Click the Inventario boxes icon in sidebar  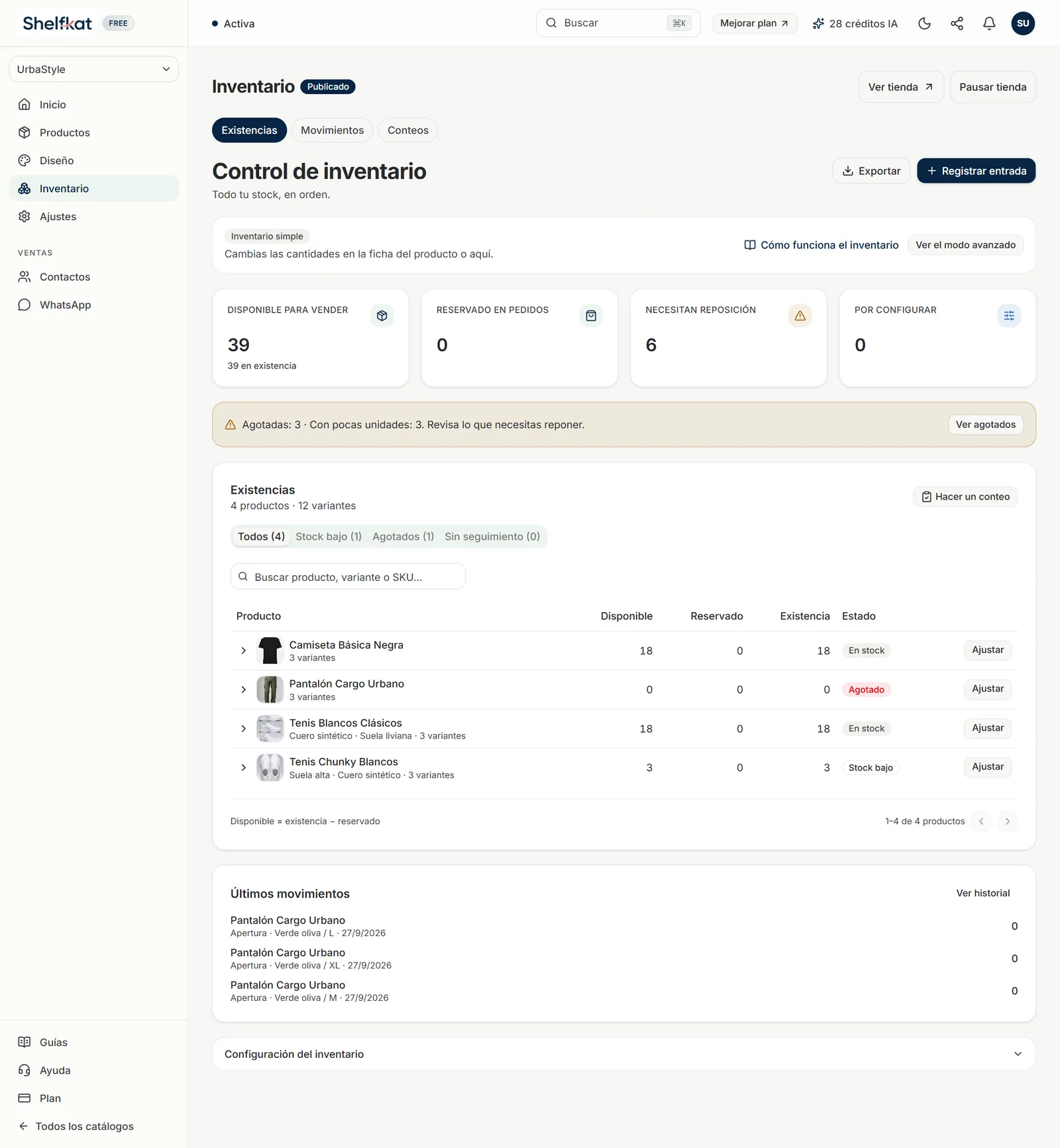25,188
